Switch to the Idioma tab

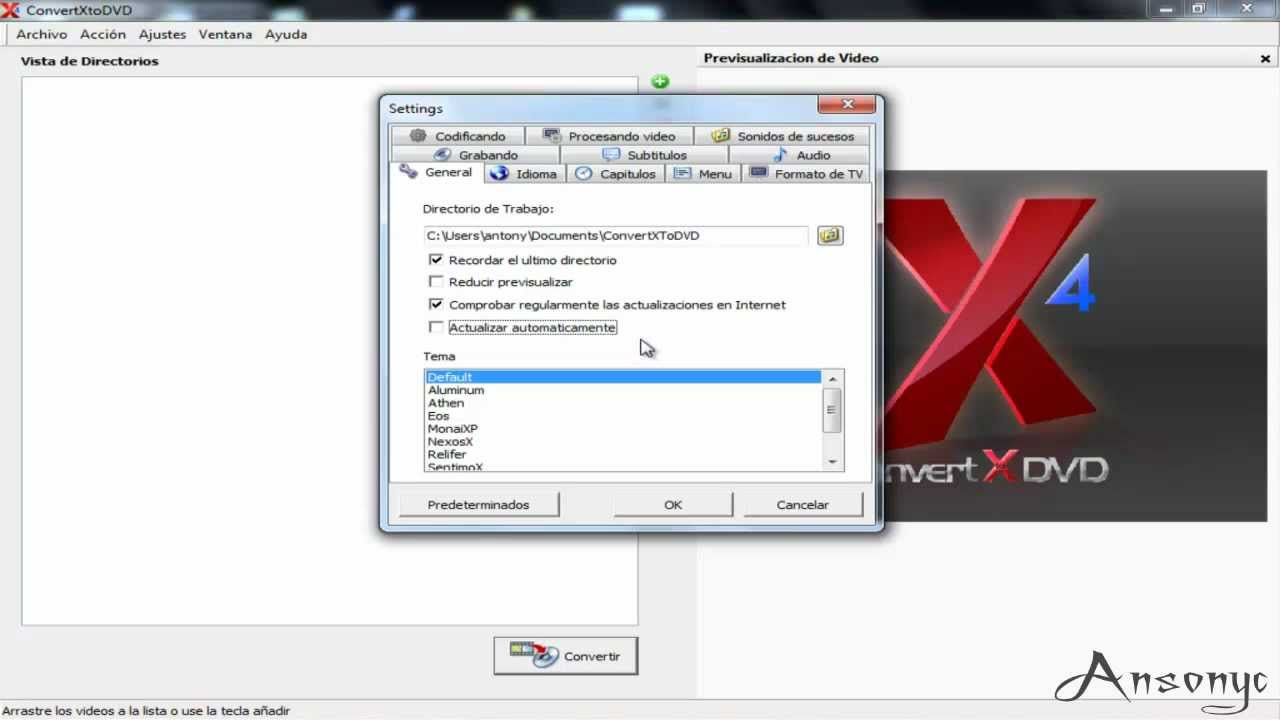[x=525, y=173]
